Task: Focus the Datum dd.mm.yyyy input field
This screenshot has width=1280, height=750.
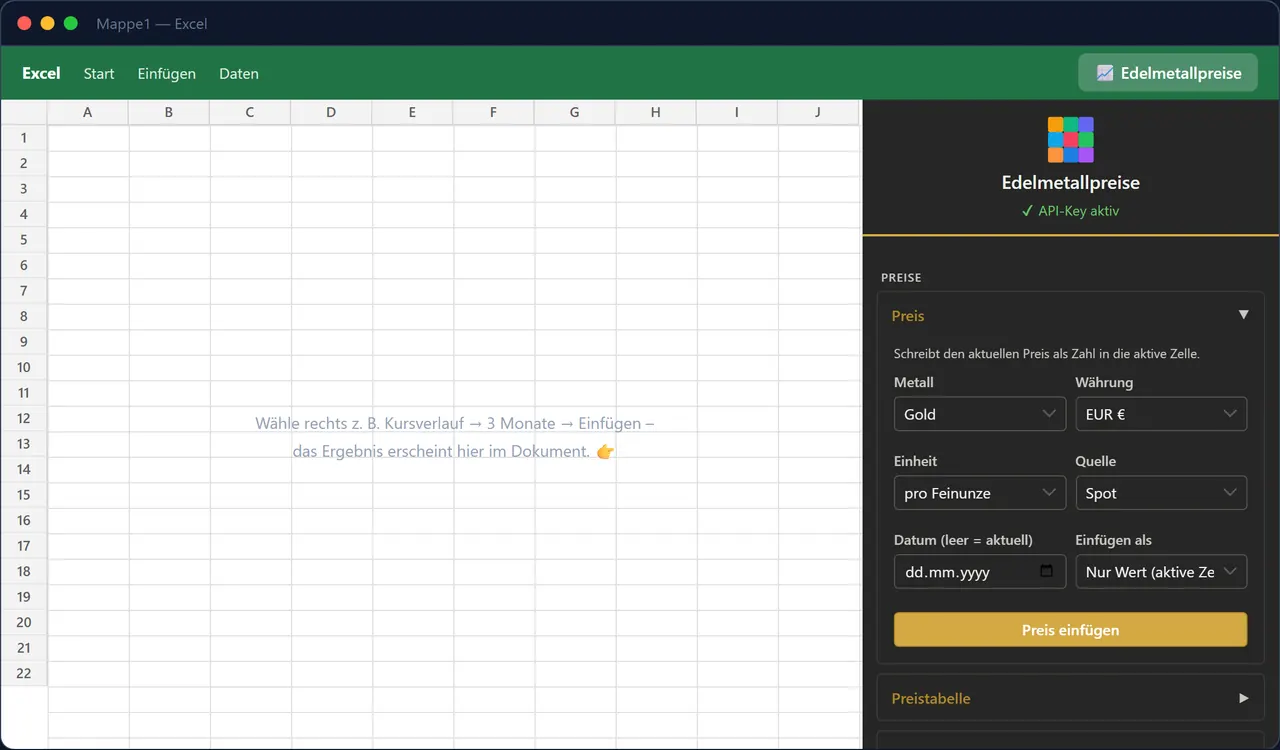Action: [x=979, y=572]
